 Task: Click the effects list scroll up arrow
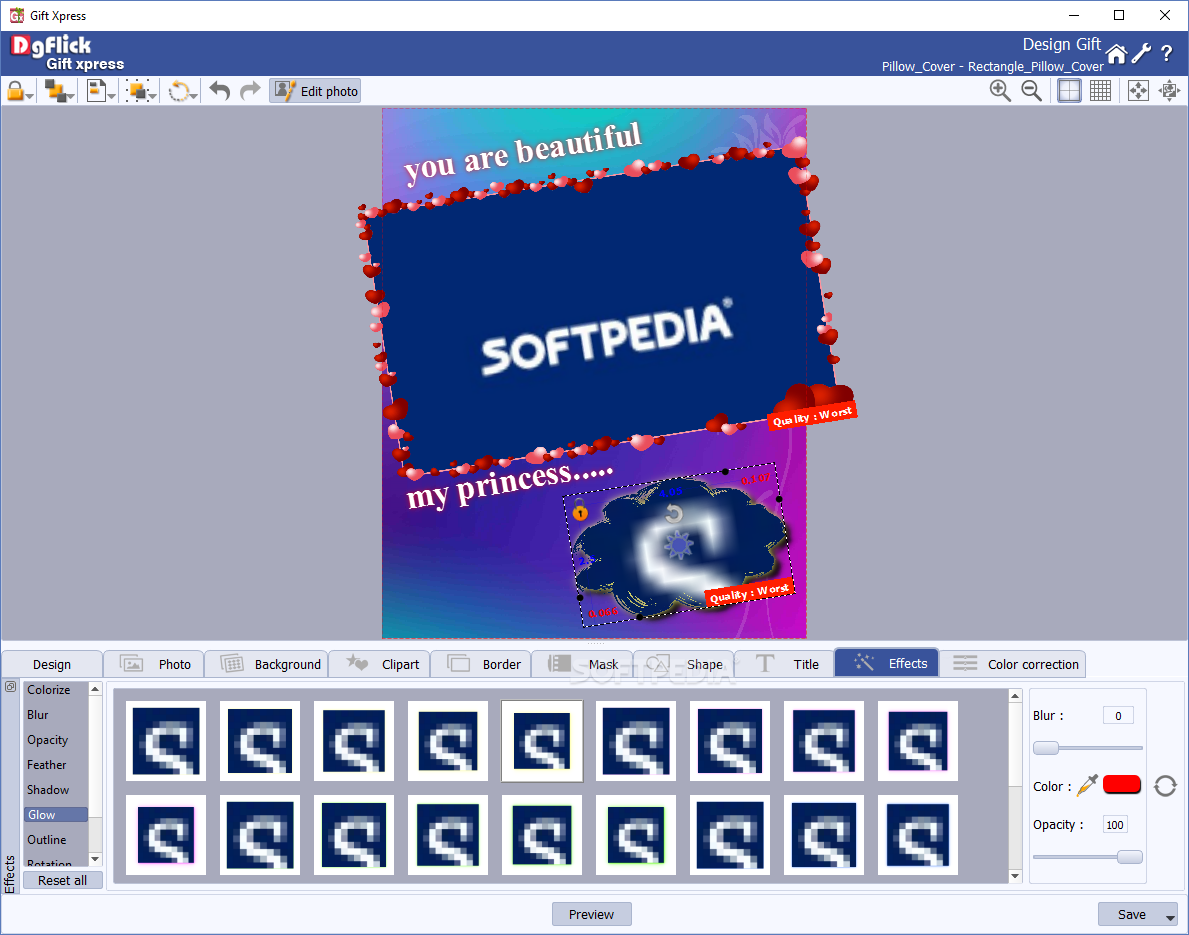click(x=95, y=689)
